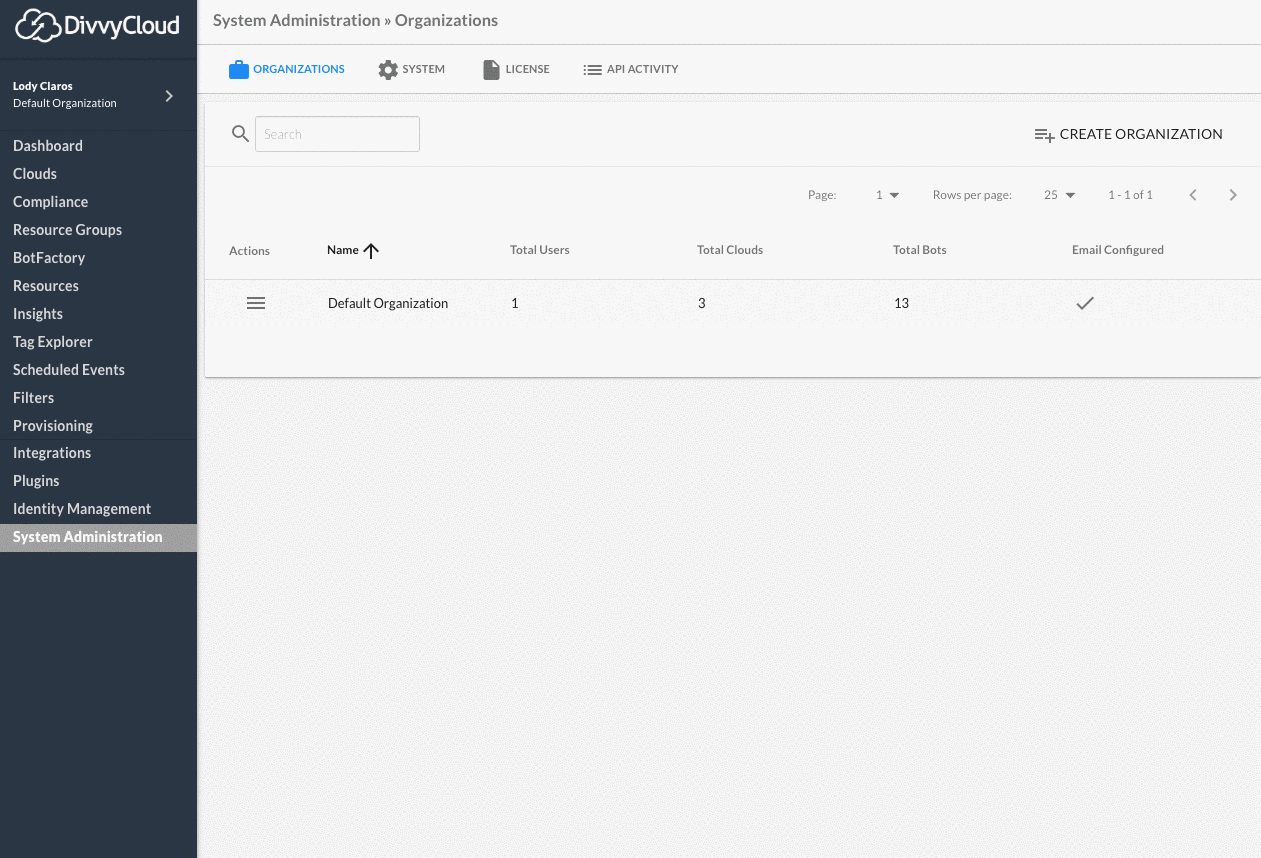Click the 'Page:' label
The width and height of the screenshot is (1261, 858).
(822, 195)
